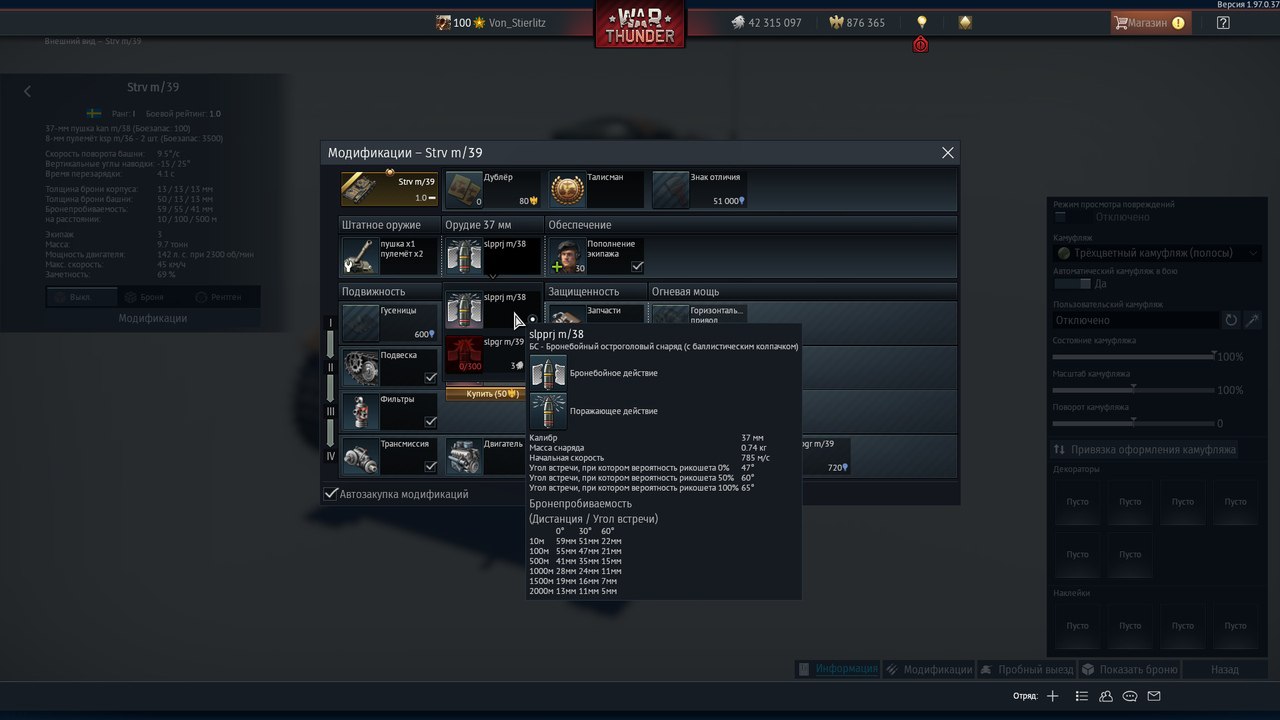Start Пробный выезд test drive
This screenshot has height=720, width=1280.
1026,669
